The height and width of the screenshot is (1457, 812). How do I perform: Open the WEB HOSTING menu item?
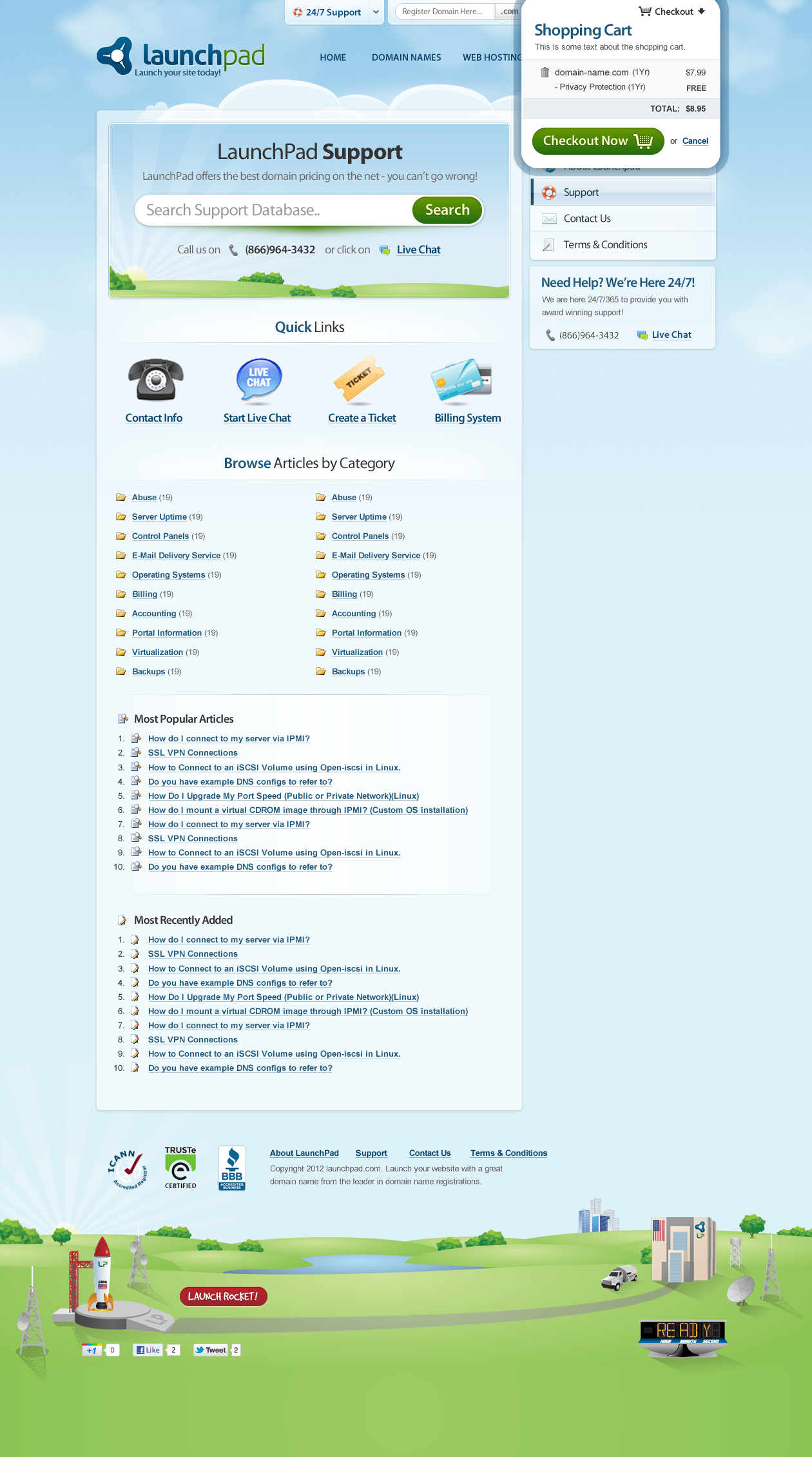coord(492,57)
